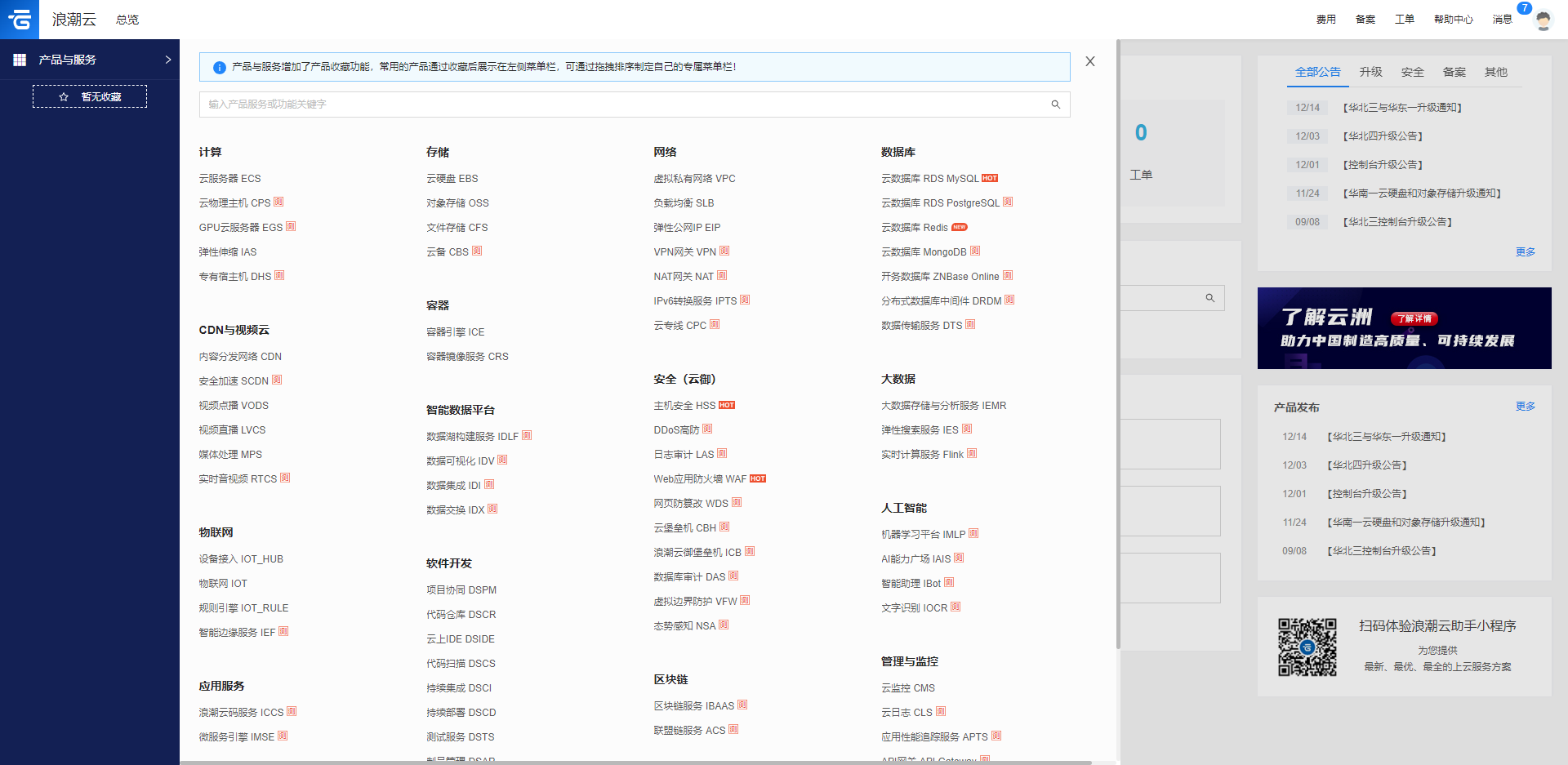Image resolution: width=1568 pixels, height=765 pixels.
Task: Open 对象存储 OSS
Action: click(x=458, y=202)
